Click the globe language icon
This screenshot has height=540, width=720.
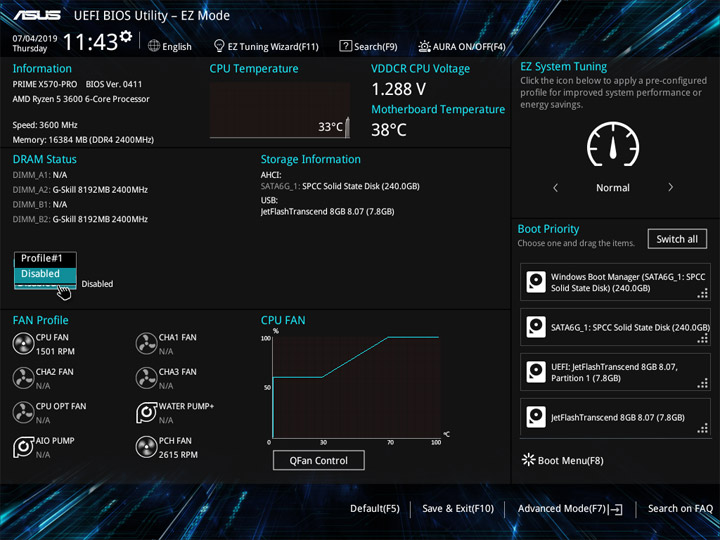(154, 46)
